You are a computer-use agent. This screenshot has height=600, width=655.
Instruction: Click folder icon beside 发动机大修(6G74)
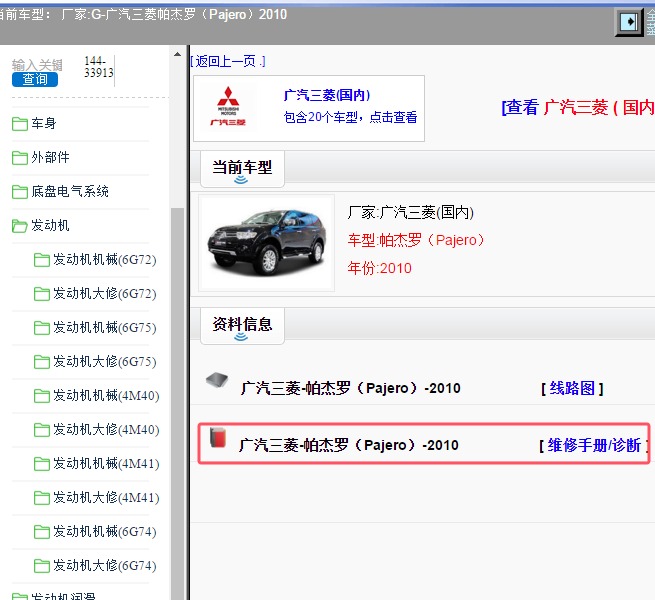point(41,566)
